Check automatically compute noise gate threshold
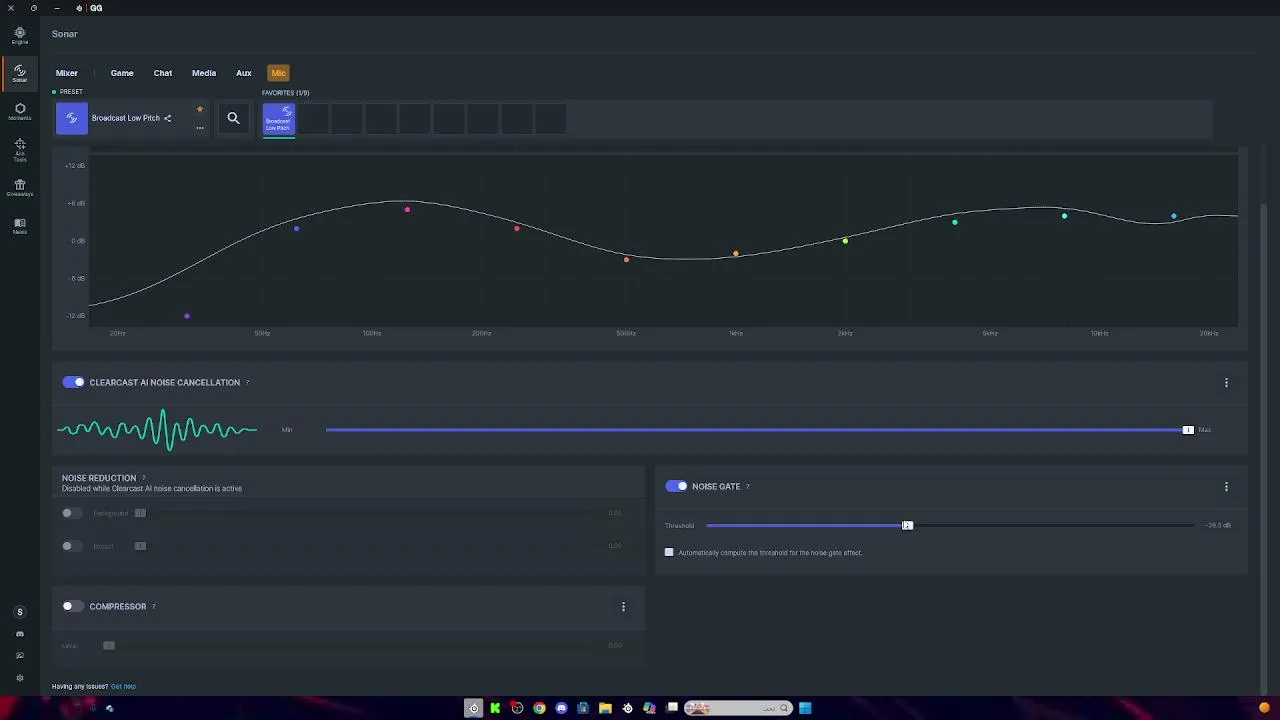The image size is (1280, 720). click(x=669, y=552)
